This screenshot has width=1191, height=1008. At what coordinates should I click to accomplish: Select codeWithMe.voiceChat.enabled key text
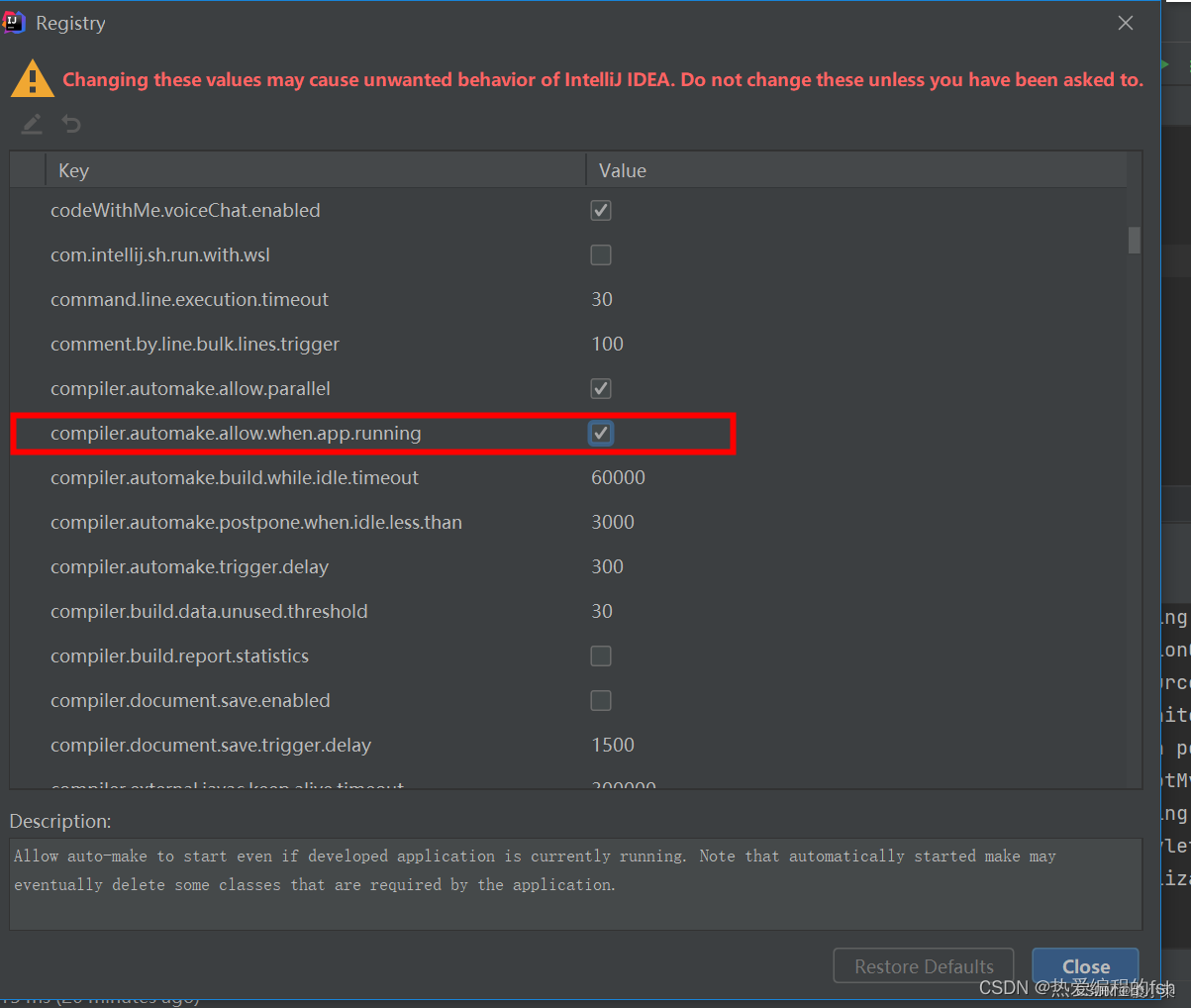(185, 210)
